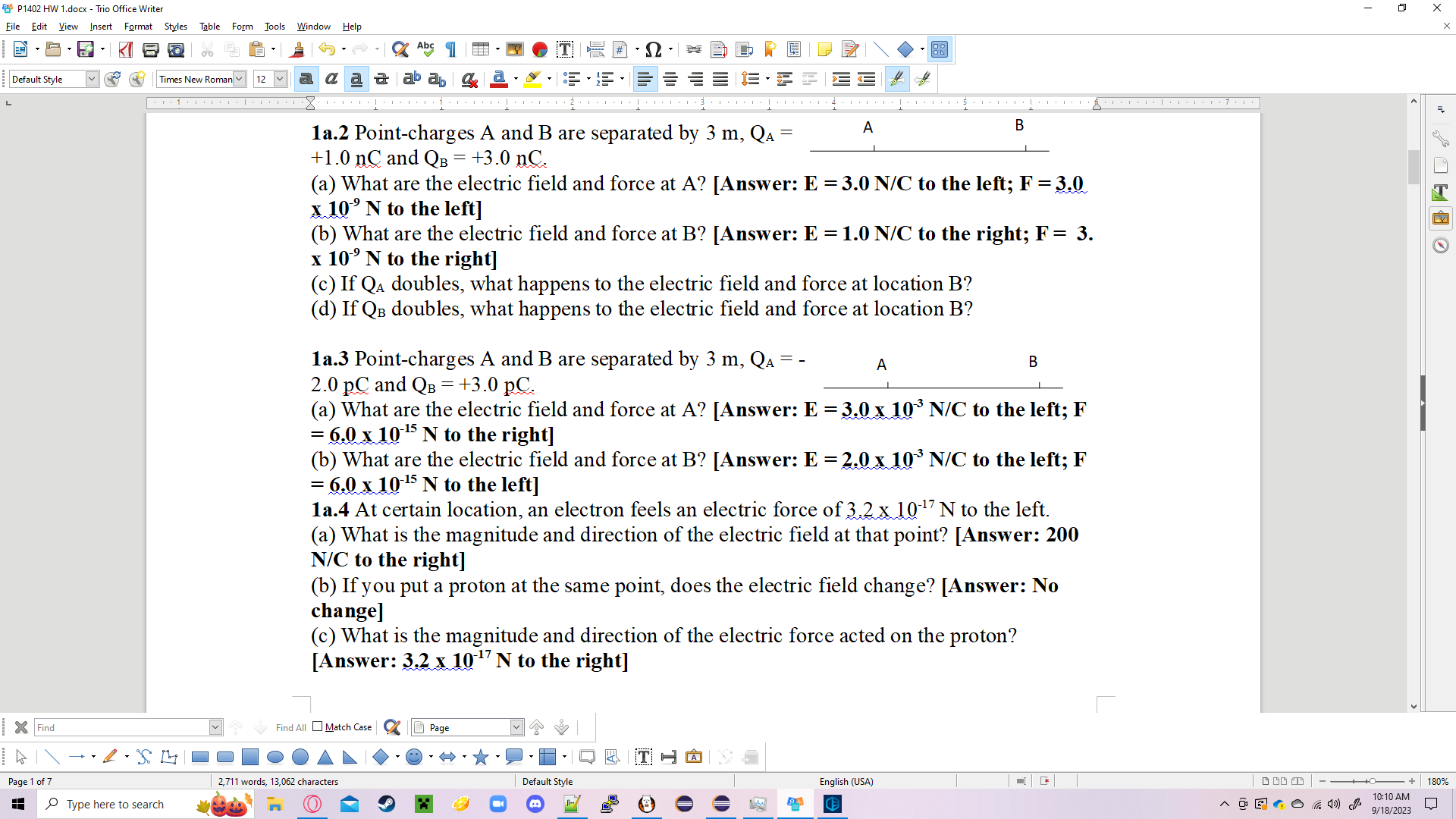
Task: Click English (USA) language in status bar
Action: 846,781
